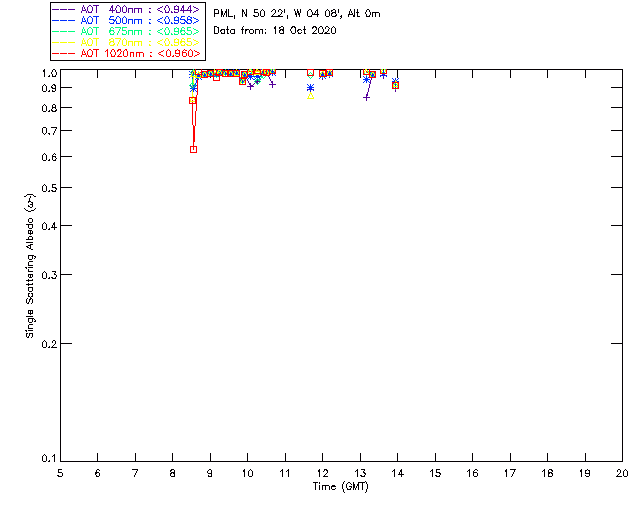Click the 'Time (GMT)' x-axis label
Viewport: 640px width, 512px height.
point(341,487)
